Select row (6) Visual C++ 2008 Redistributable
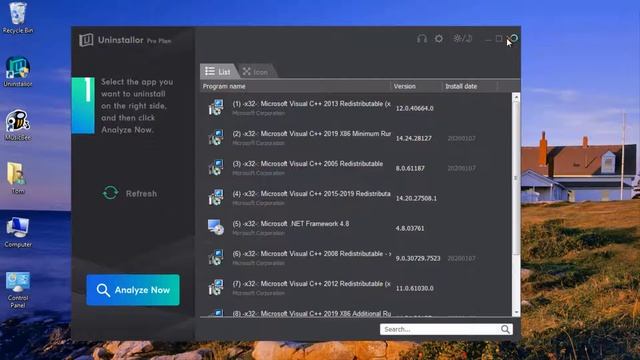Viewport: 640px width, 360px height. [356, 258]
